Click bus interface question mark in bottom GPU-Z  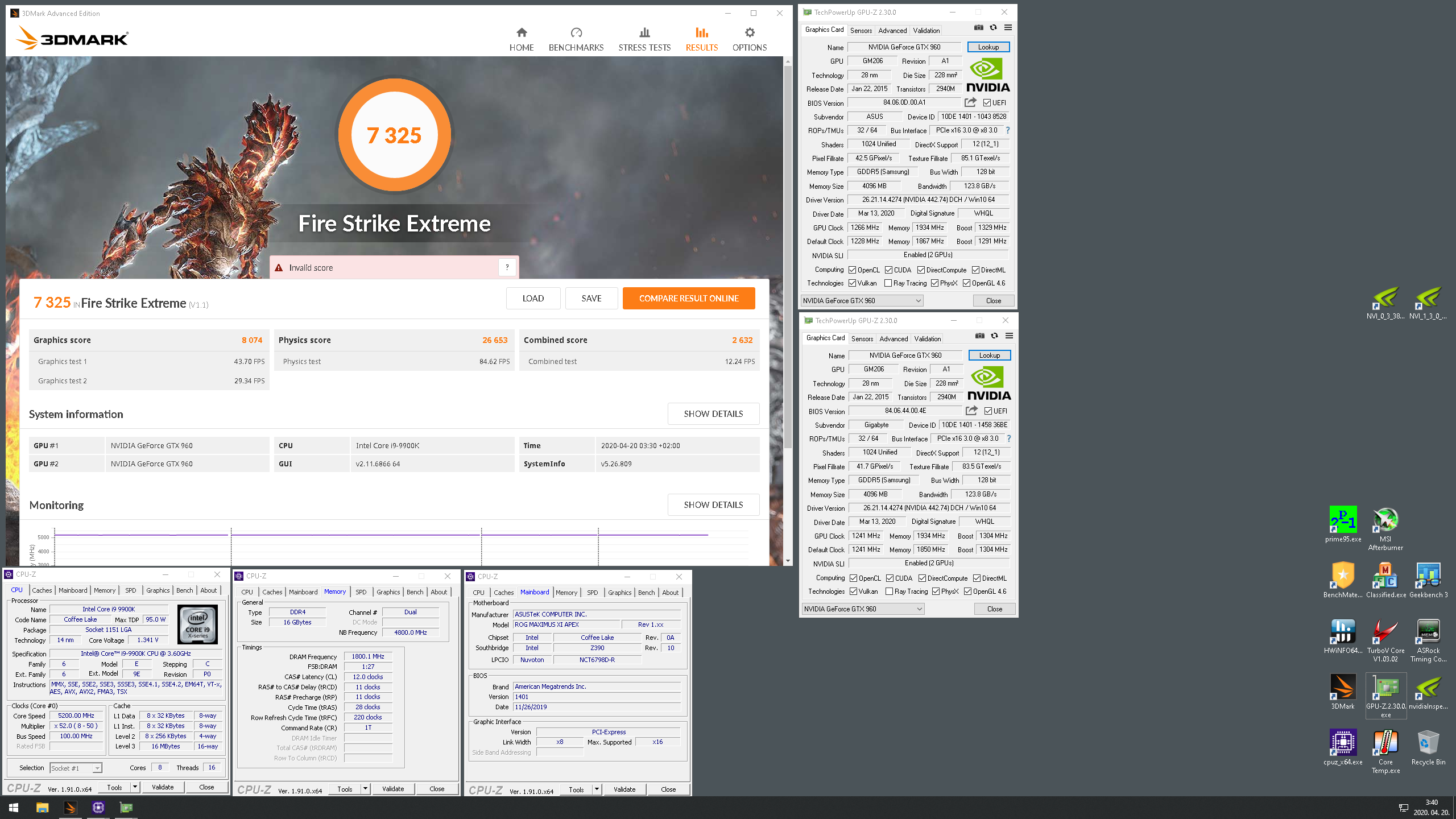[1009, 439]
